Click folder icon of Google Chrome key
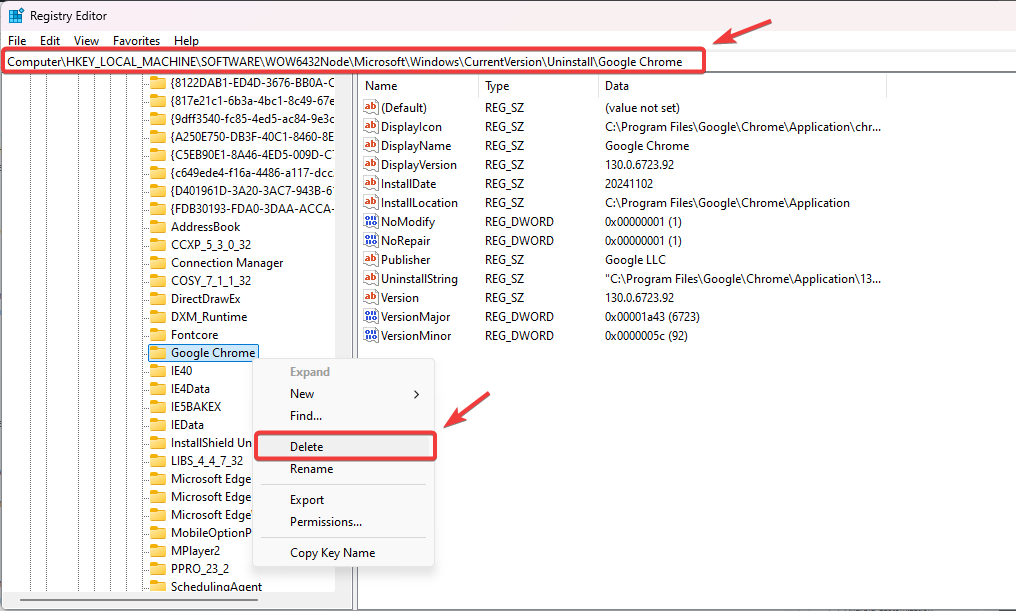This screenshot has height=611, width=1016. coord(158,352)
